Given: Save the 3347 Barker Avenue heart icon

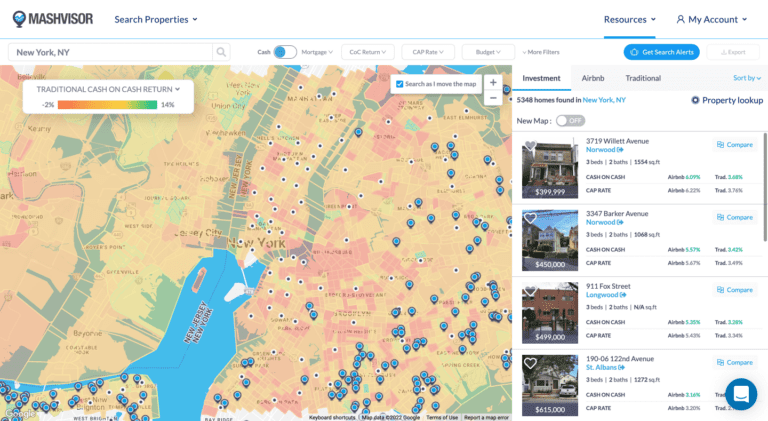Looking at the screenshot, I should (x=530, y=219).
